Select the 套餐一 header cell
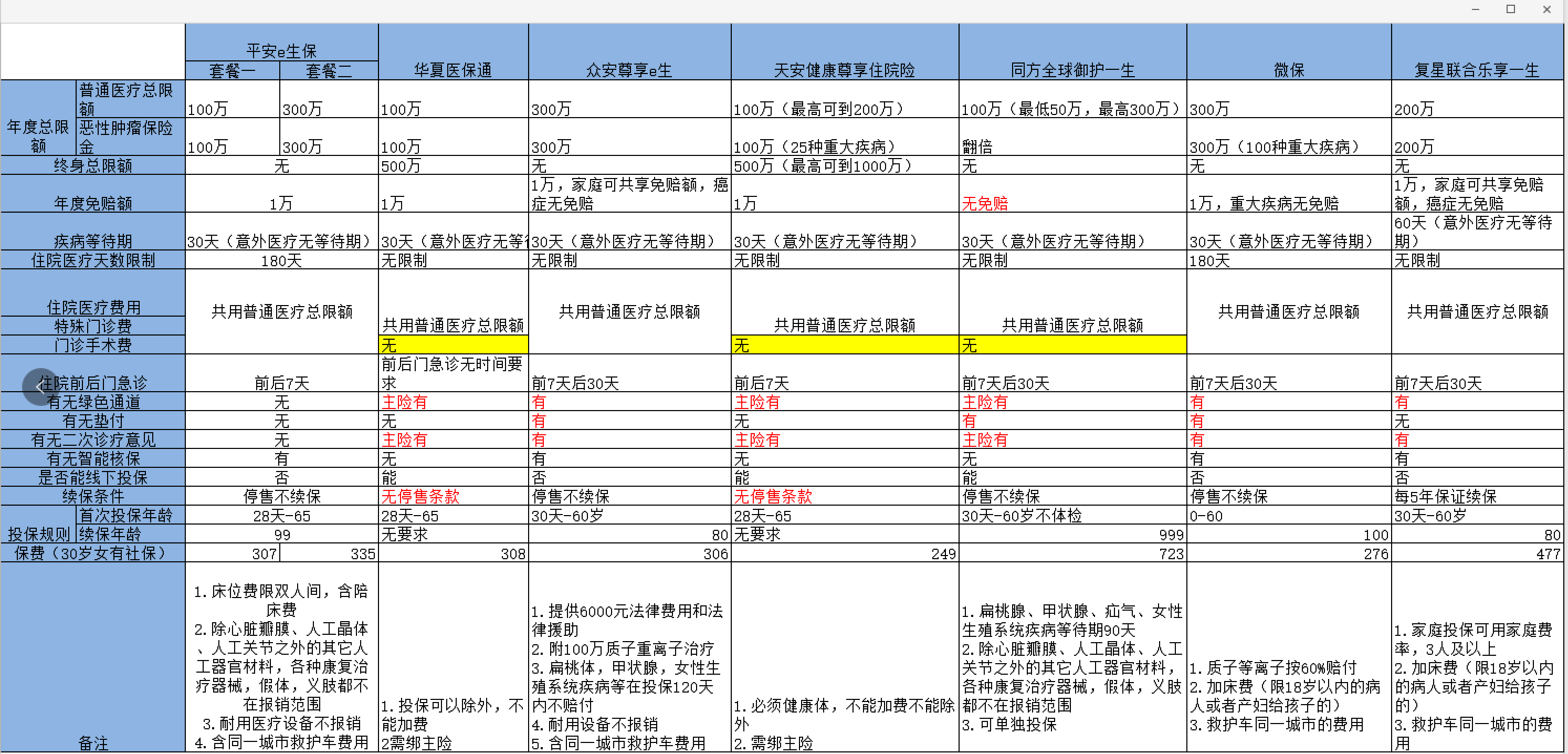The width and height of the screenshot is (1568, 754). click(x=233, y=71)
